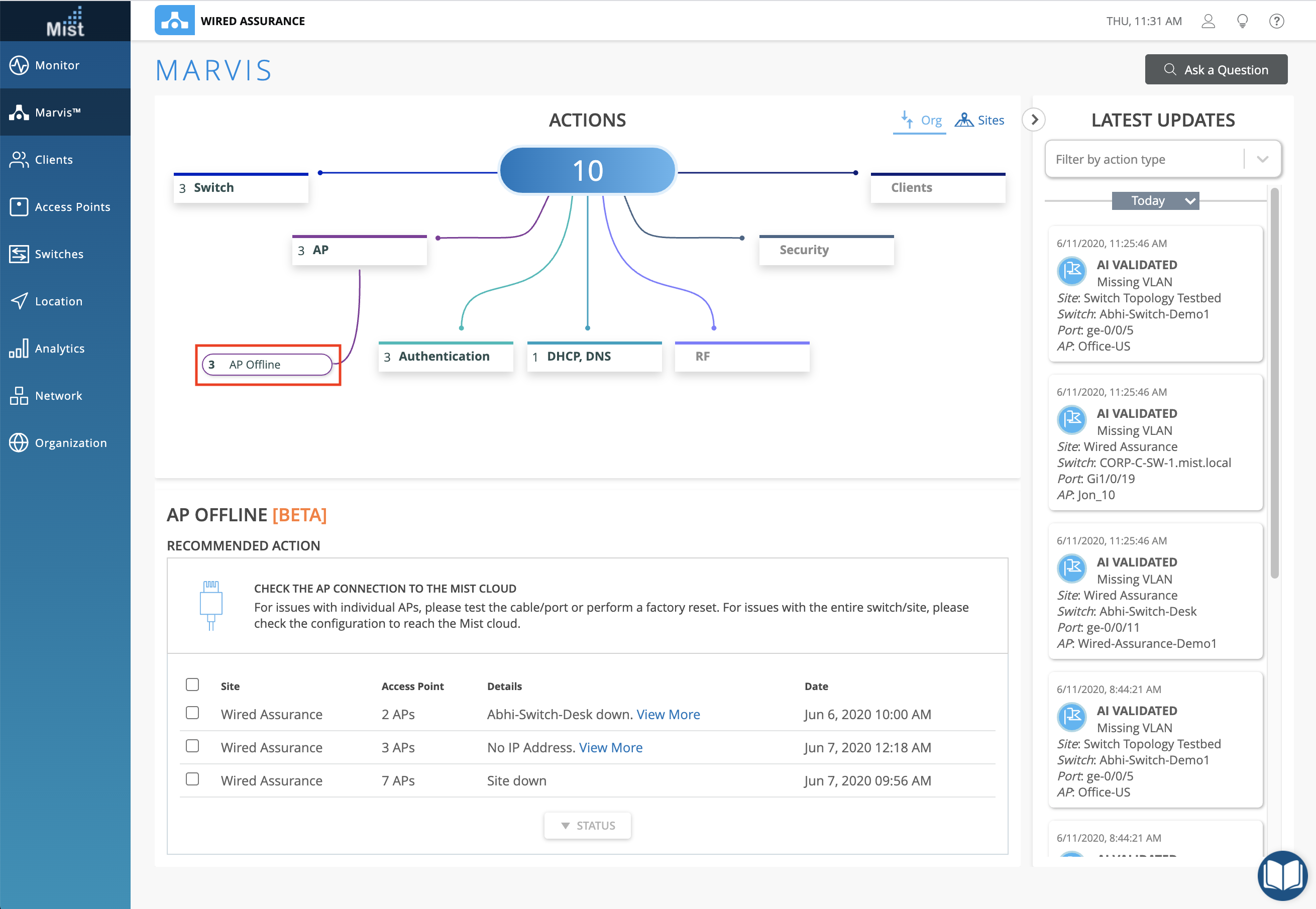Collapse the Latest Updates panel arrow

[x=1034, y=120]
